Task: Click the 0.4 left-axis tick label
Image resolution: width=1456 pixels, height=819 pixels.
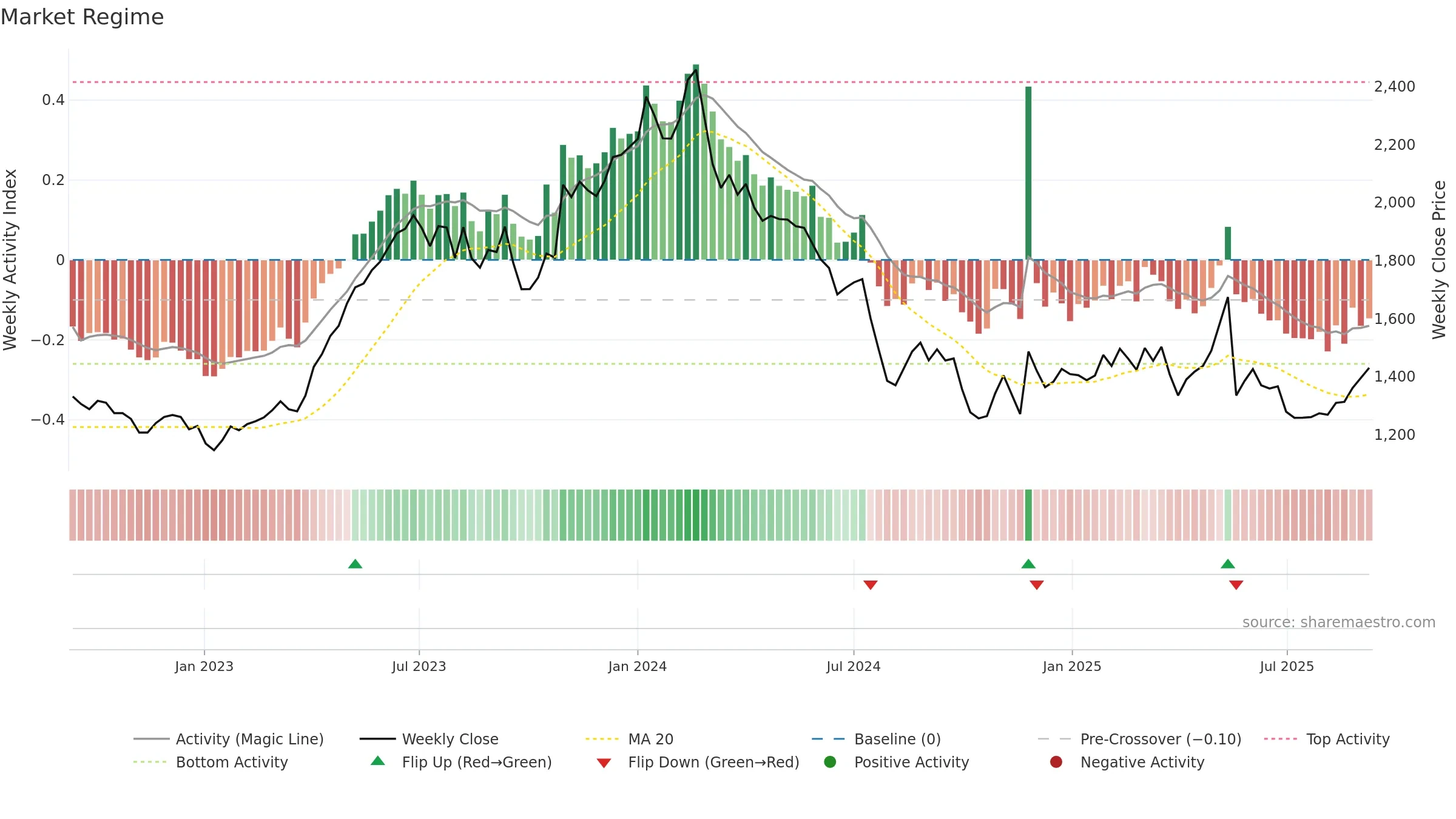Action: click(53, 100)
